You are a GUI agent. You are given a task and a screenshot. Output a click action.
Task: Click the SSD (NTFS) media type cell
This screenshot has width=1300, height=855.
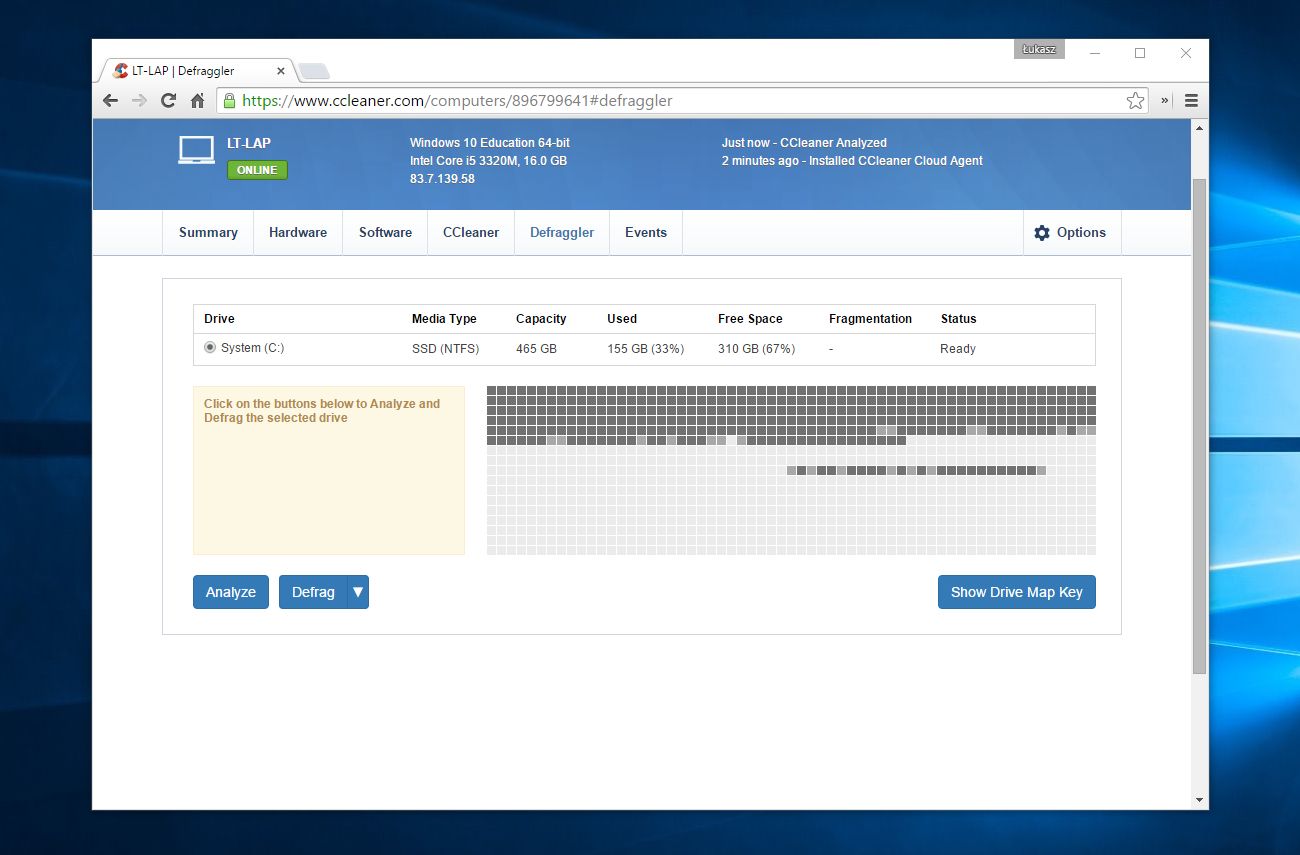pos(445,349)
